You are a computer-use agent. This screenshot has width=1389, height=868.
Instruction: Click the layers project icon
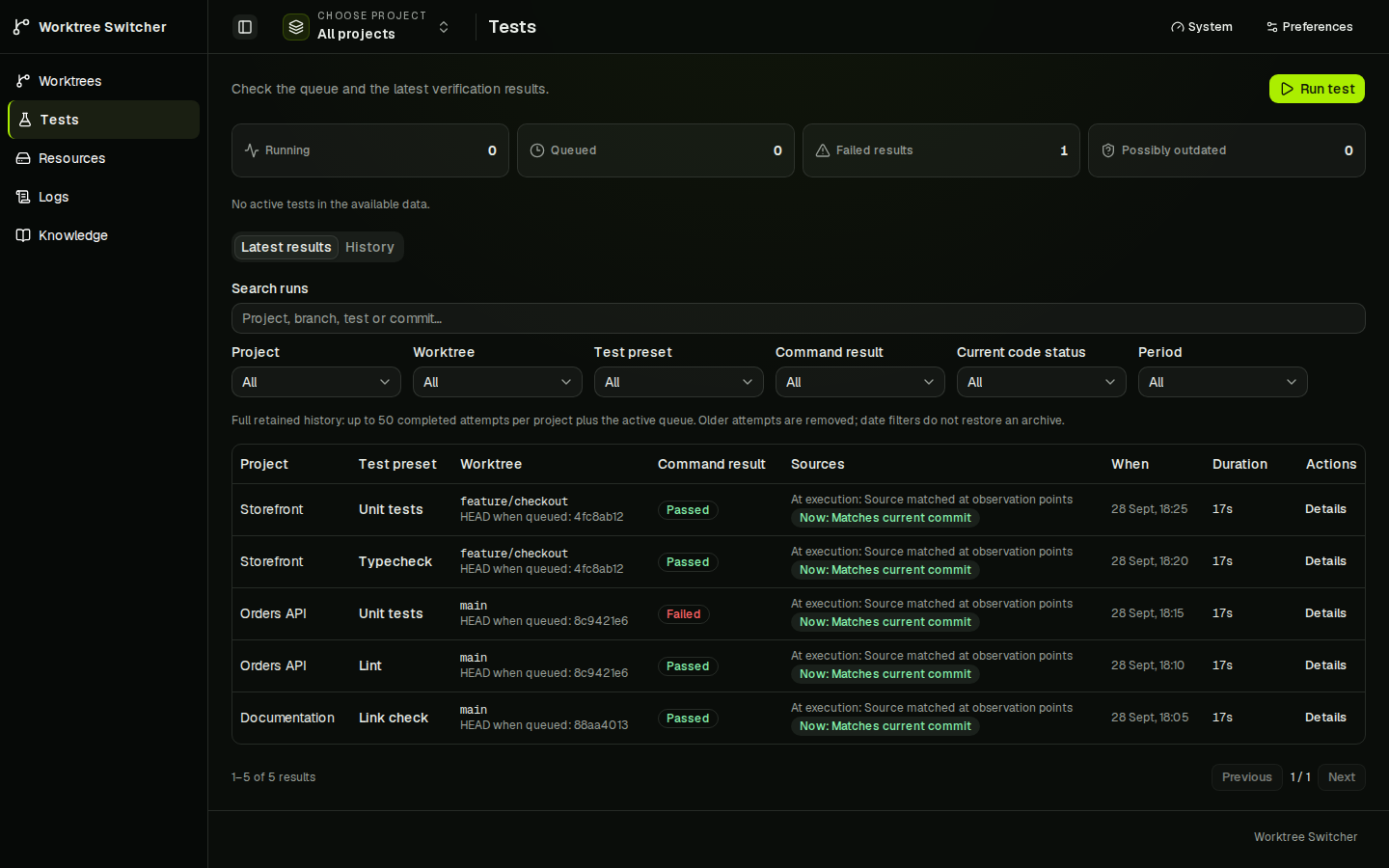tap(296, 27)
